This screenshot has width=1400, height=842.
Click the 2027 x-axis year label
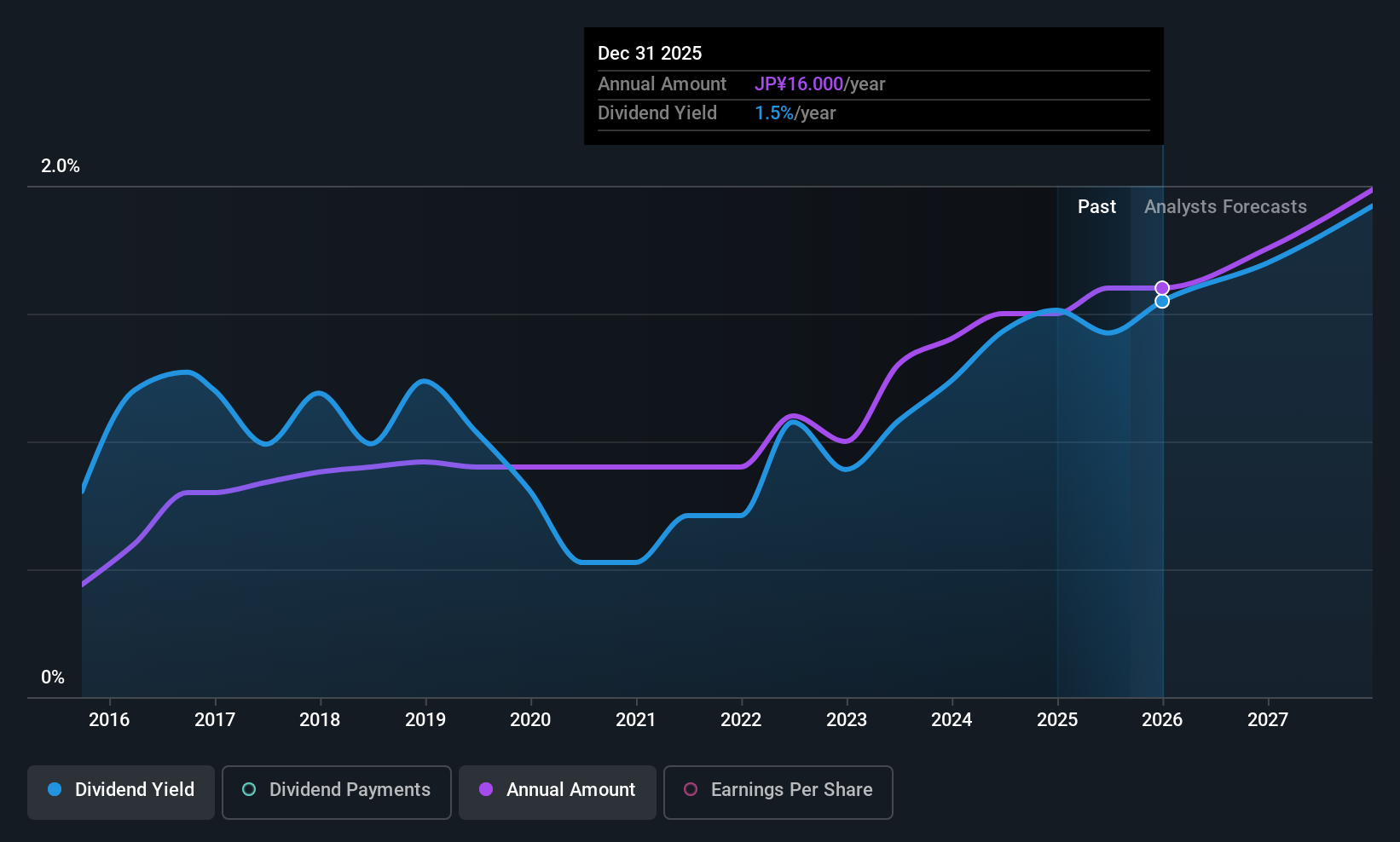(1268, 719)
